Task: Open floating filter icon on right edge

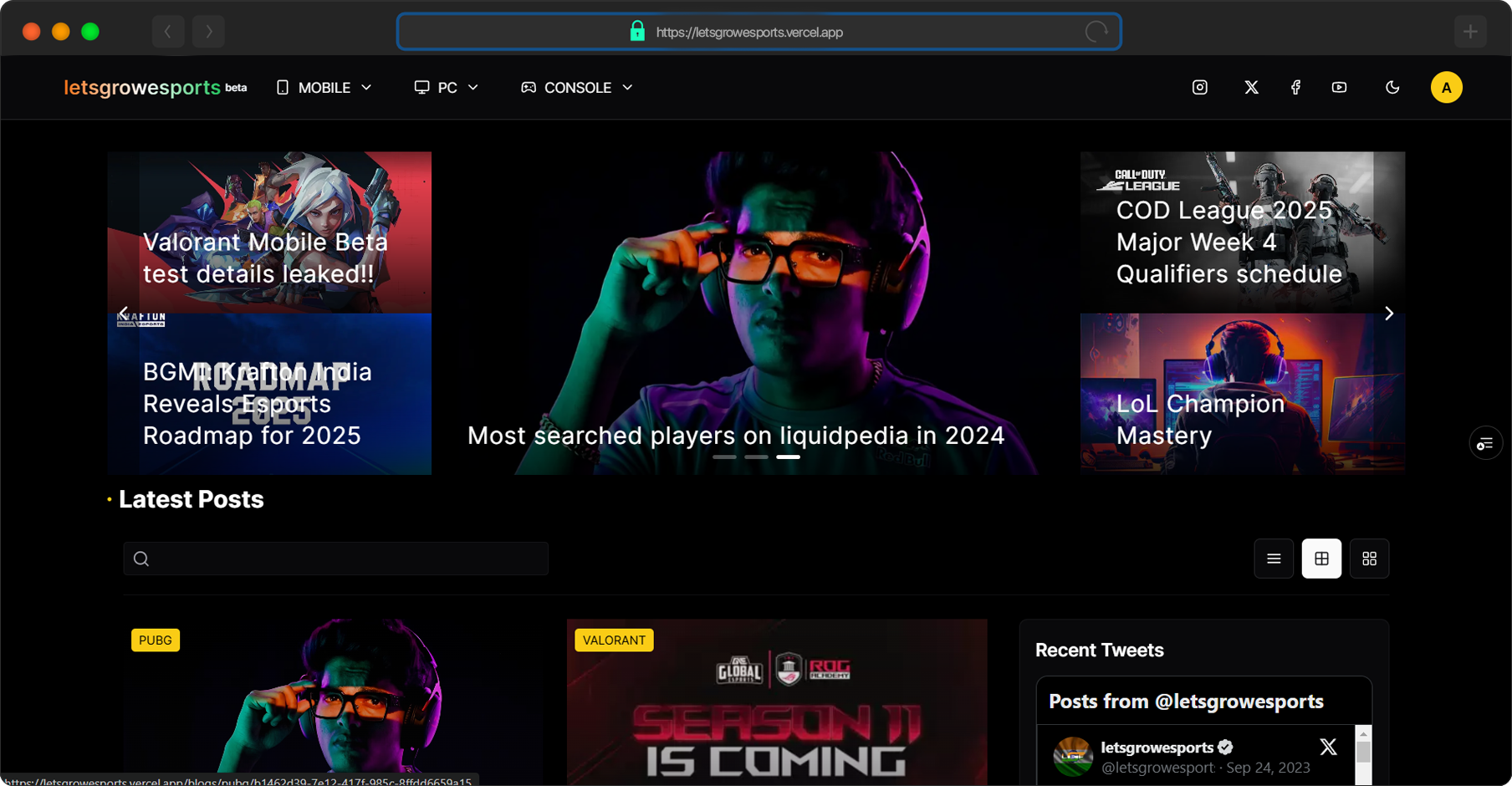Action: pyautogui.click(x=1485, y=443)
